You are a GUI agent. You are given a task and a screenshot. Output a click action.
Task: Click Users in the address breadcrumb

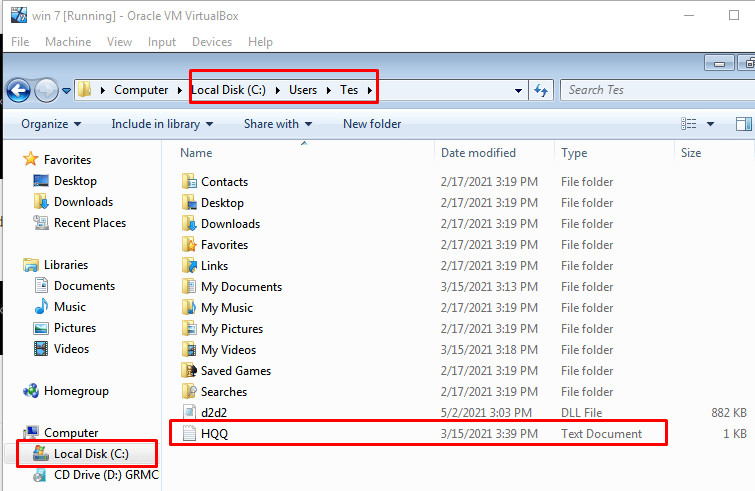pos(303,90)
